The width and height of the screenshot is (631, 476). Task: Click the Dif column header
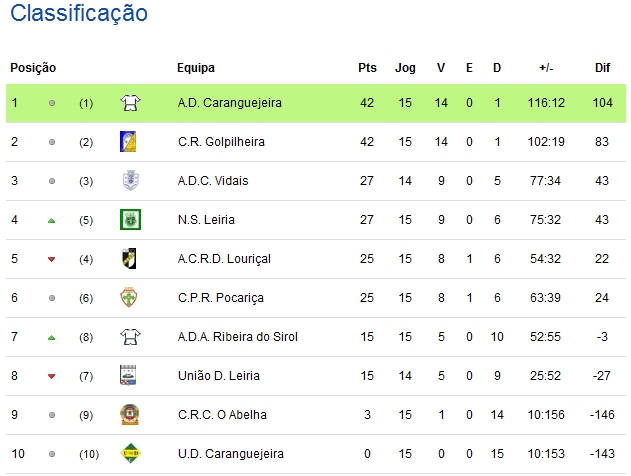pos(602,68)
